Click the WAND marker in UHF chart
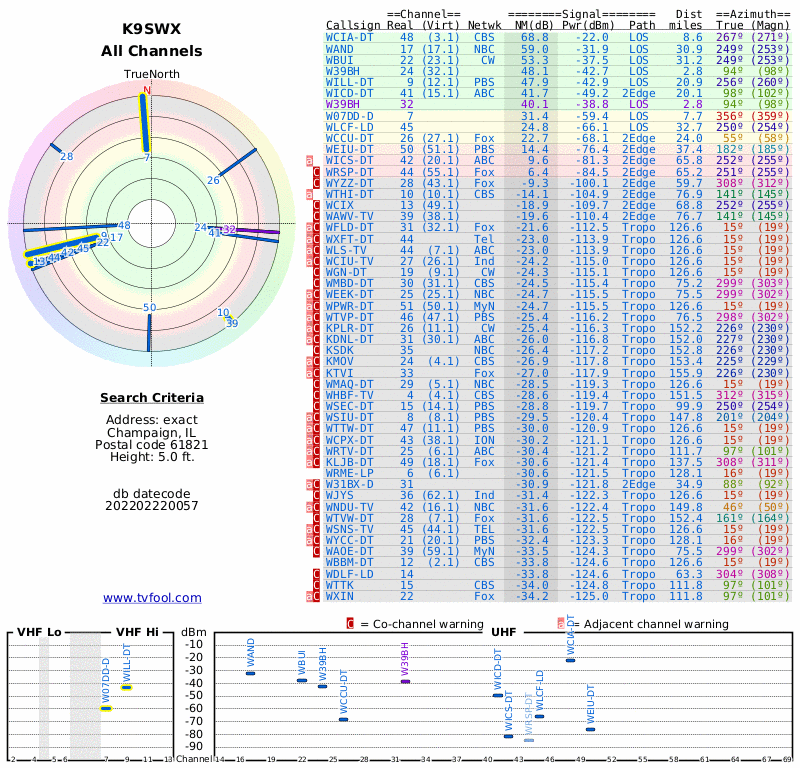 tap(251, 674)
